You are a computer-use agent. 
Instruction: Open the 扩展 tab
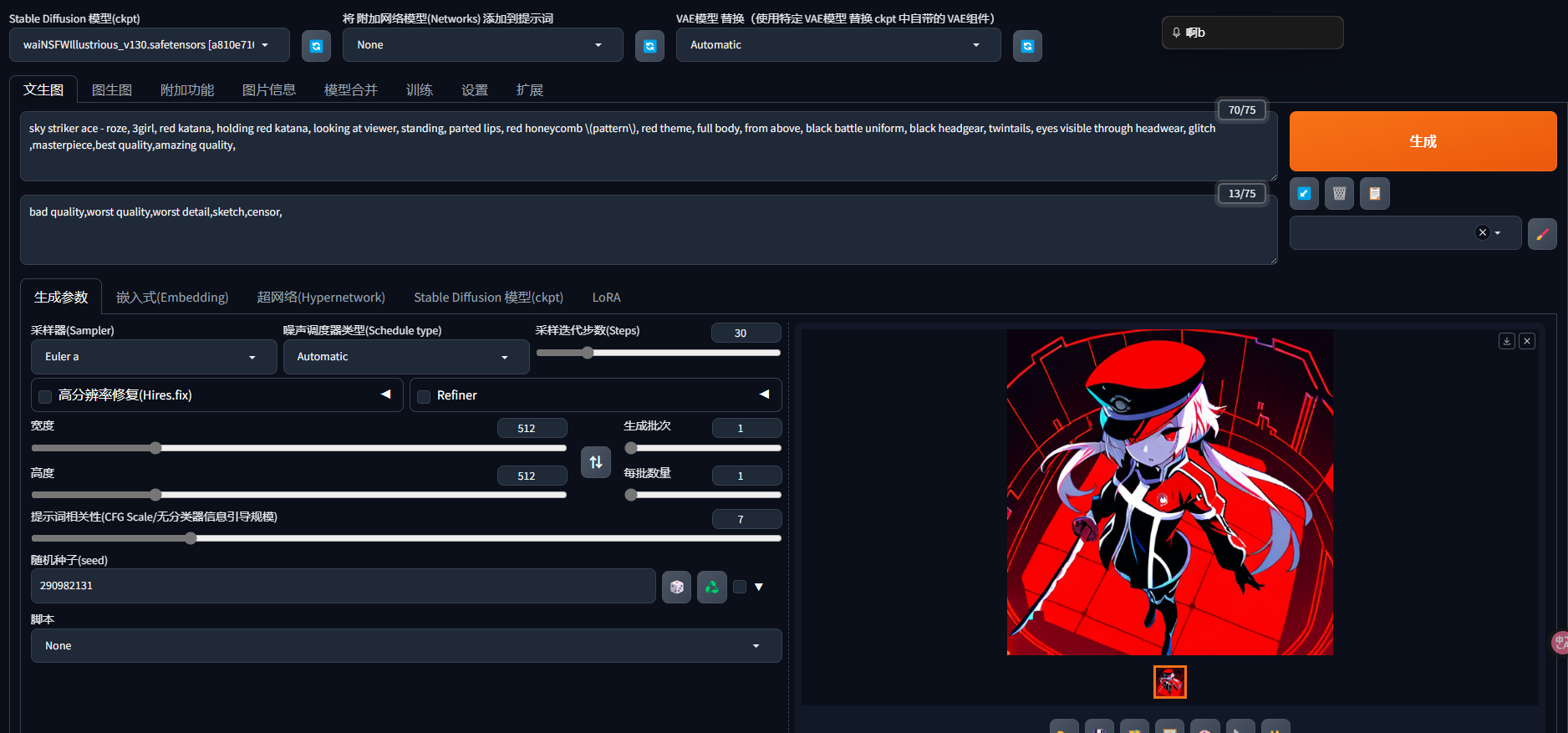[x=530, y=89]
